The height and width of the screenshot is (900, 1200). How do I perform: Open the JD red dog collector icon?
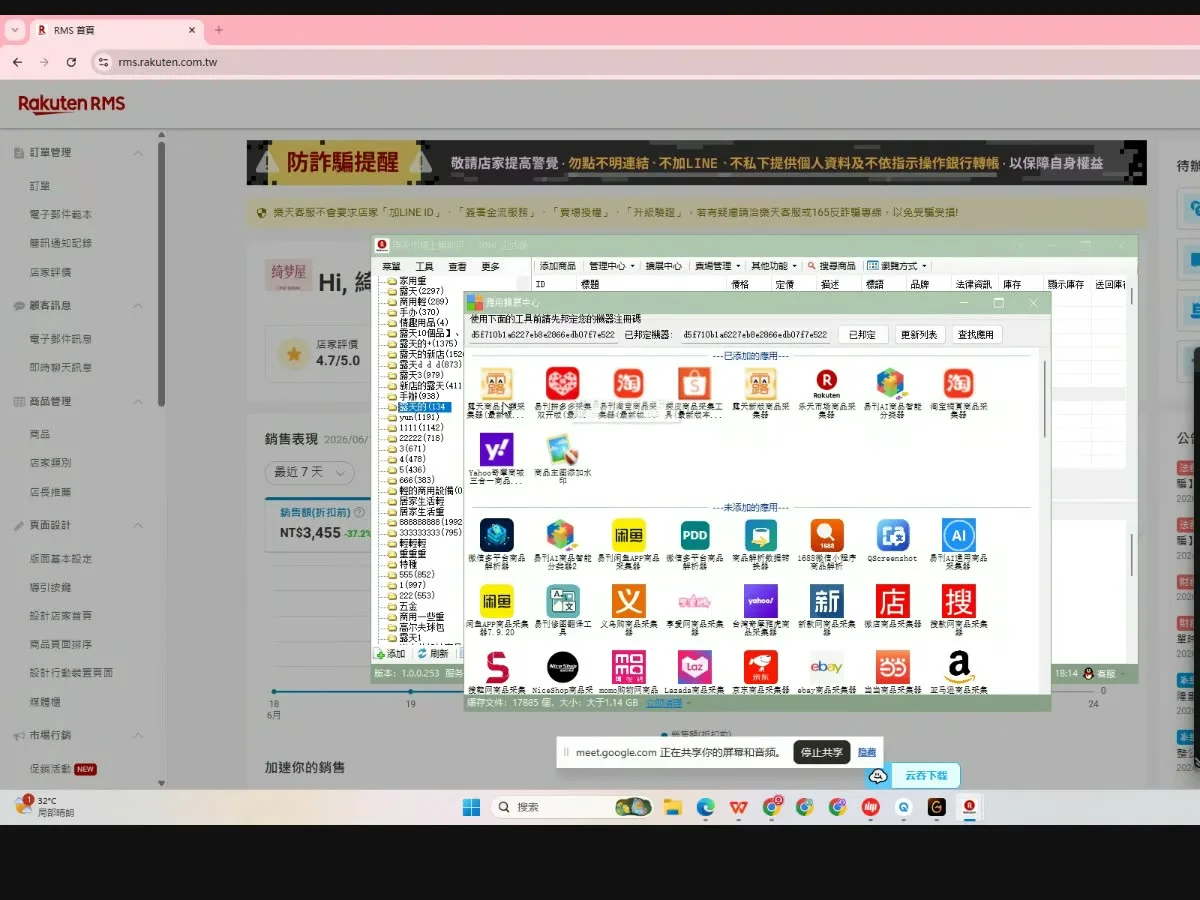pyautogui.click(x=760, y=667)
